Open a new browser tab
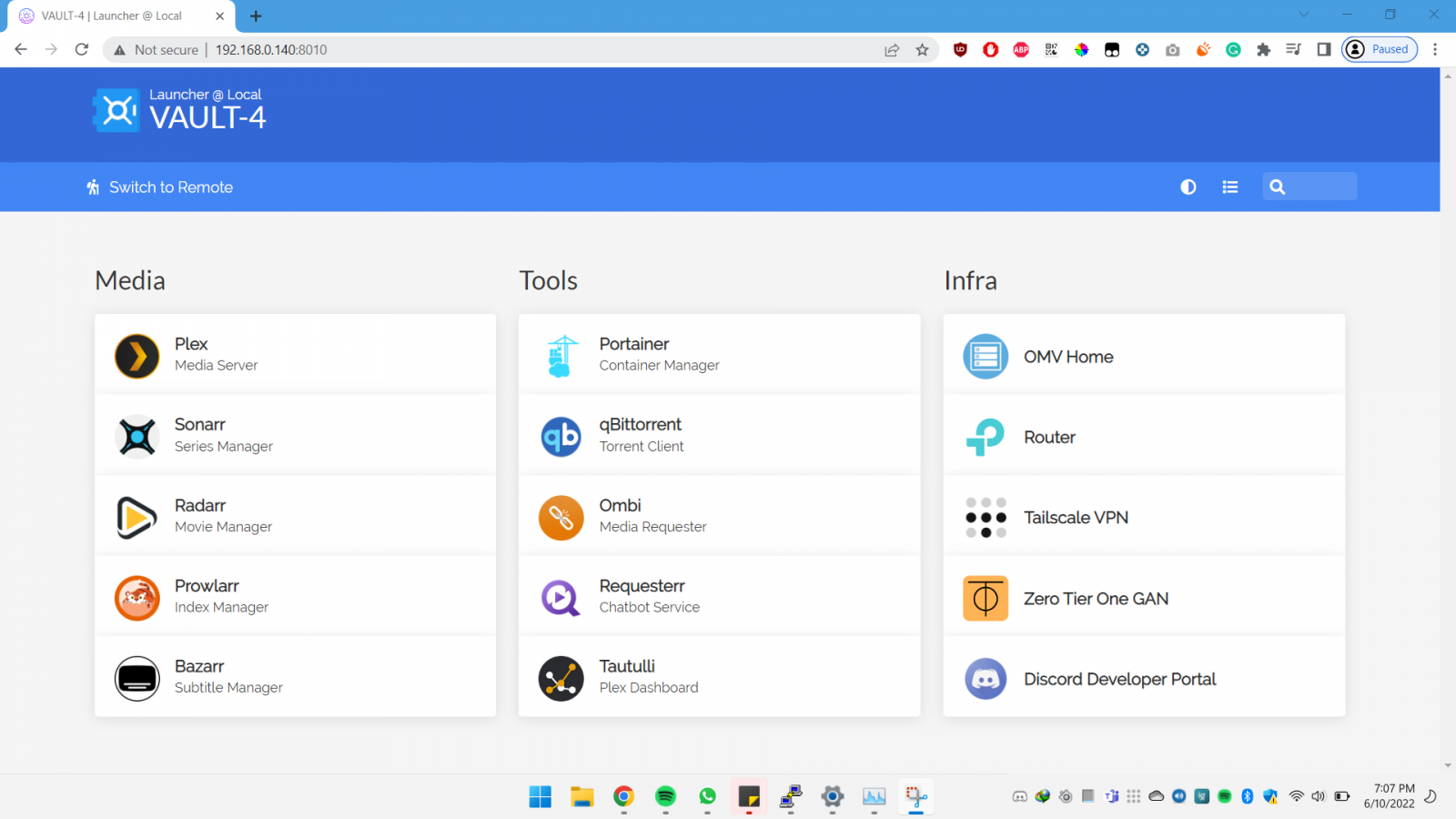Viewport: 1456px width, 819px height. pyautogui.click(x=256, y=16)
